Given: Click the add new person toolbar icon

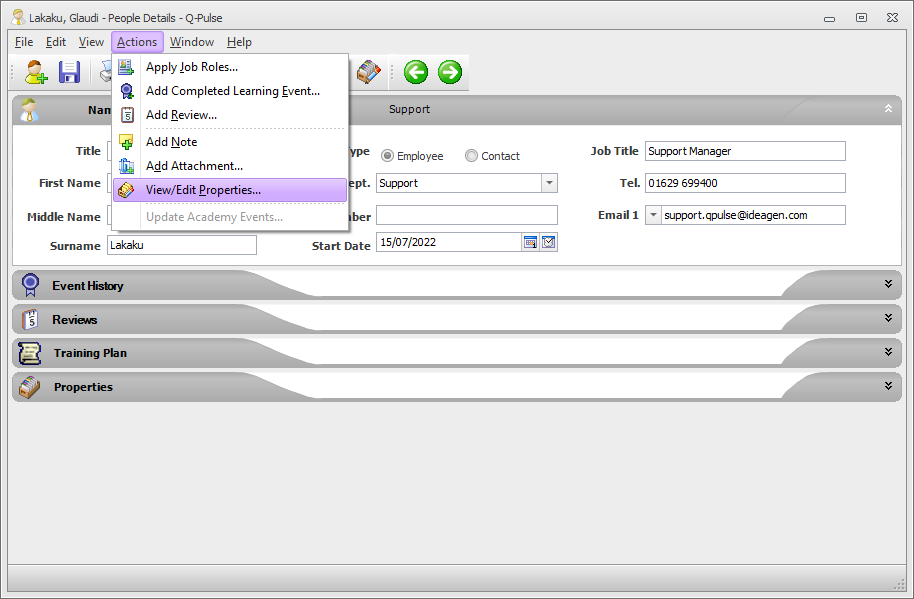Looking at the screenshot, I should coord(36,72).
